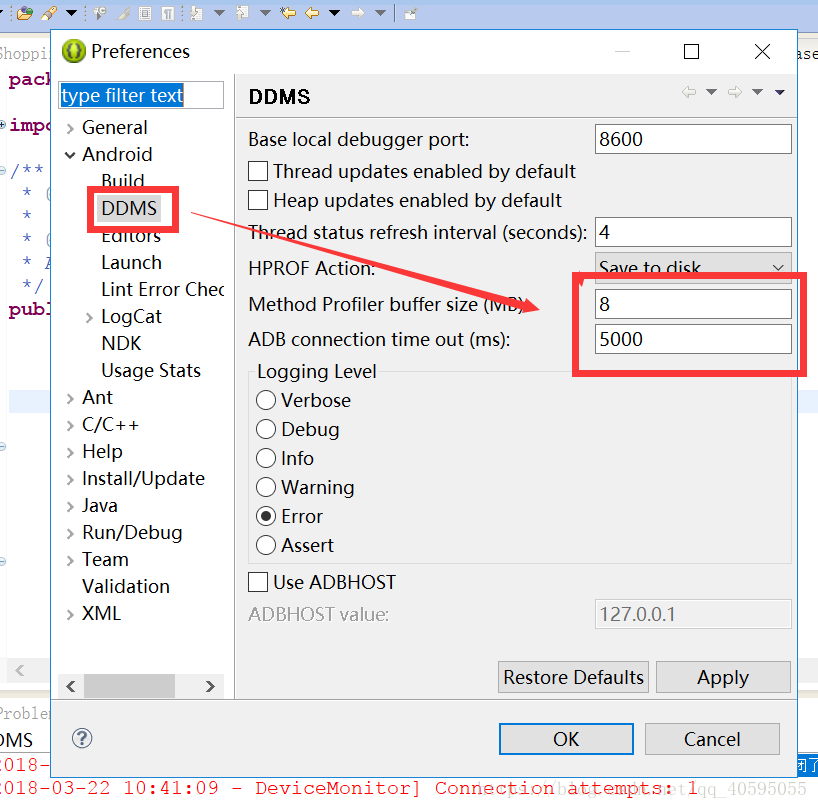The height and width of the screenshot is (809, 818).
Task: Select the Verbose logging level
Action: coord(266,400)
